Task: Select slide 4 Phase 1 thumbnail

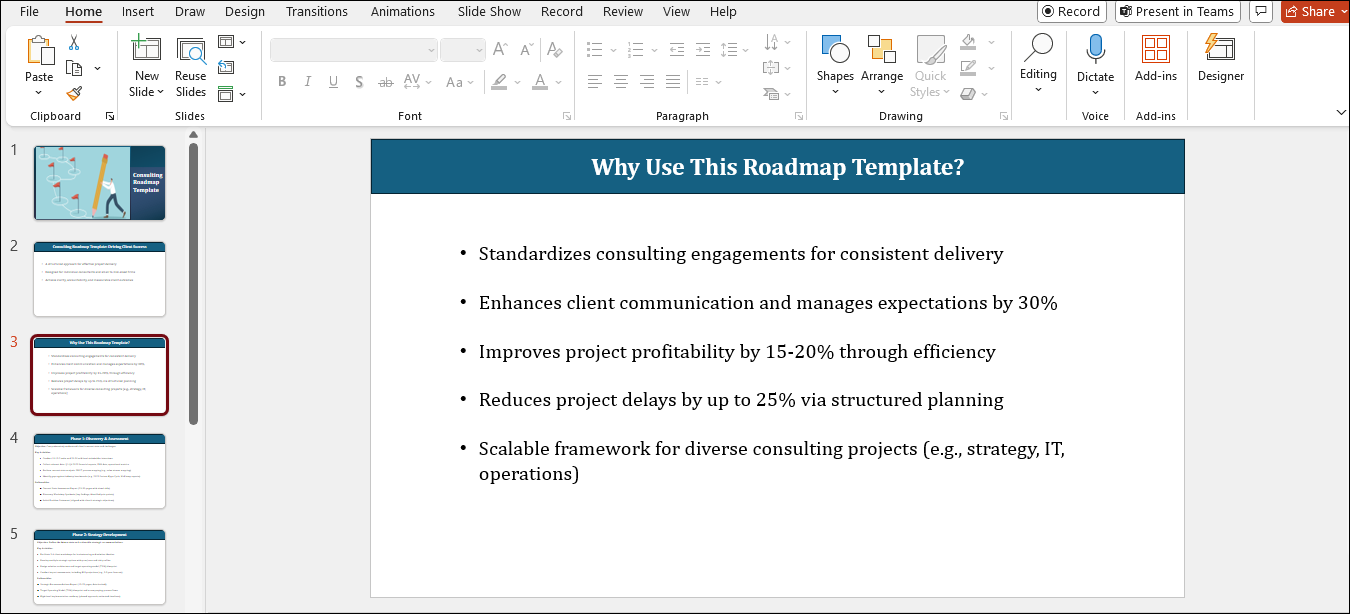Action: (x=100, y=471)
